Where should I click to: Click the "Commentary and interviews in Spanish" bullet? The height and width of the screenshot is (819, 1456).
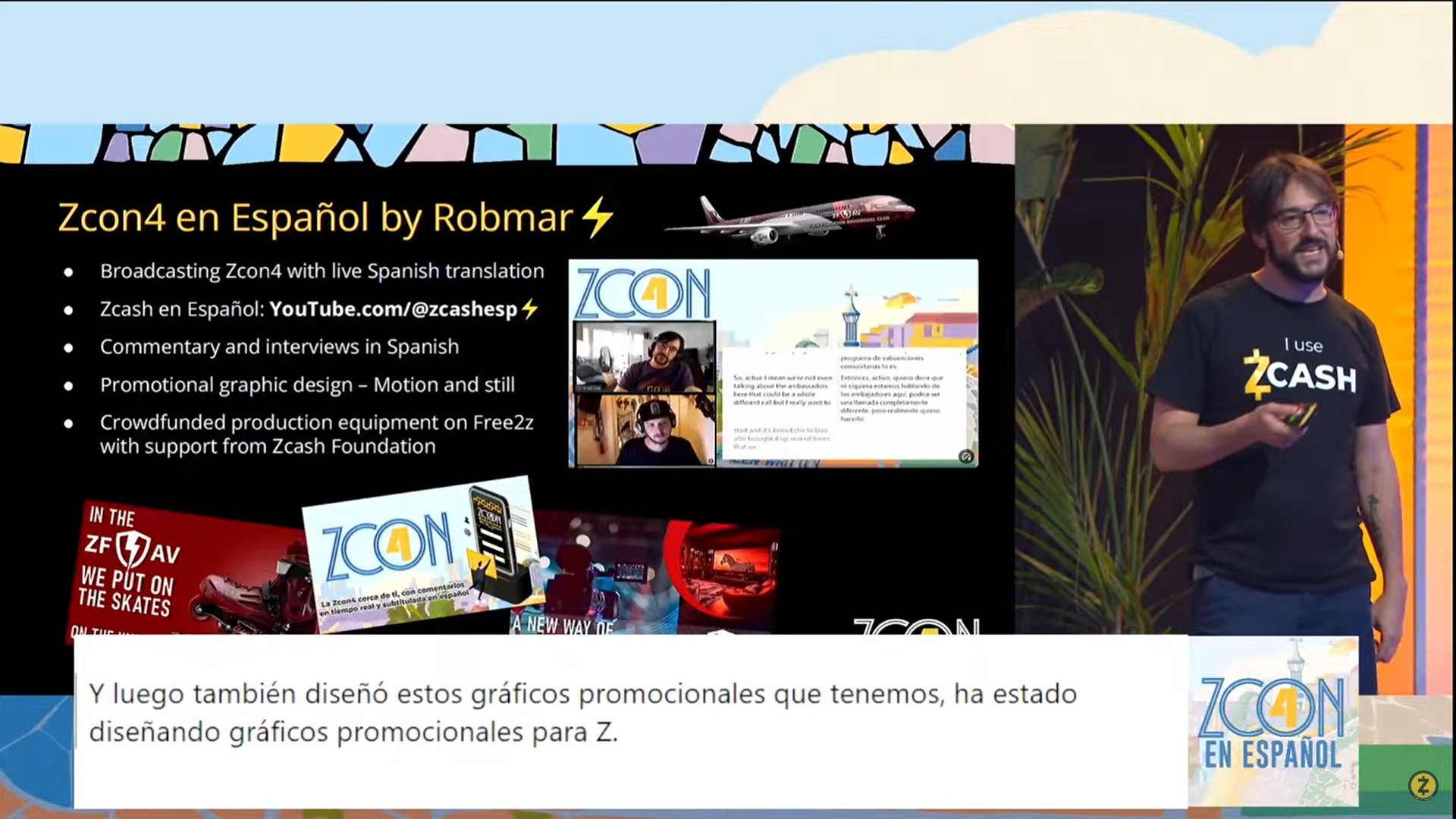[279, 347]
